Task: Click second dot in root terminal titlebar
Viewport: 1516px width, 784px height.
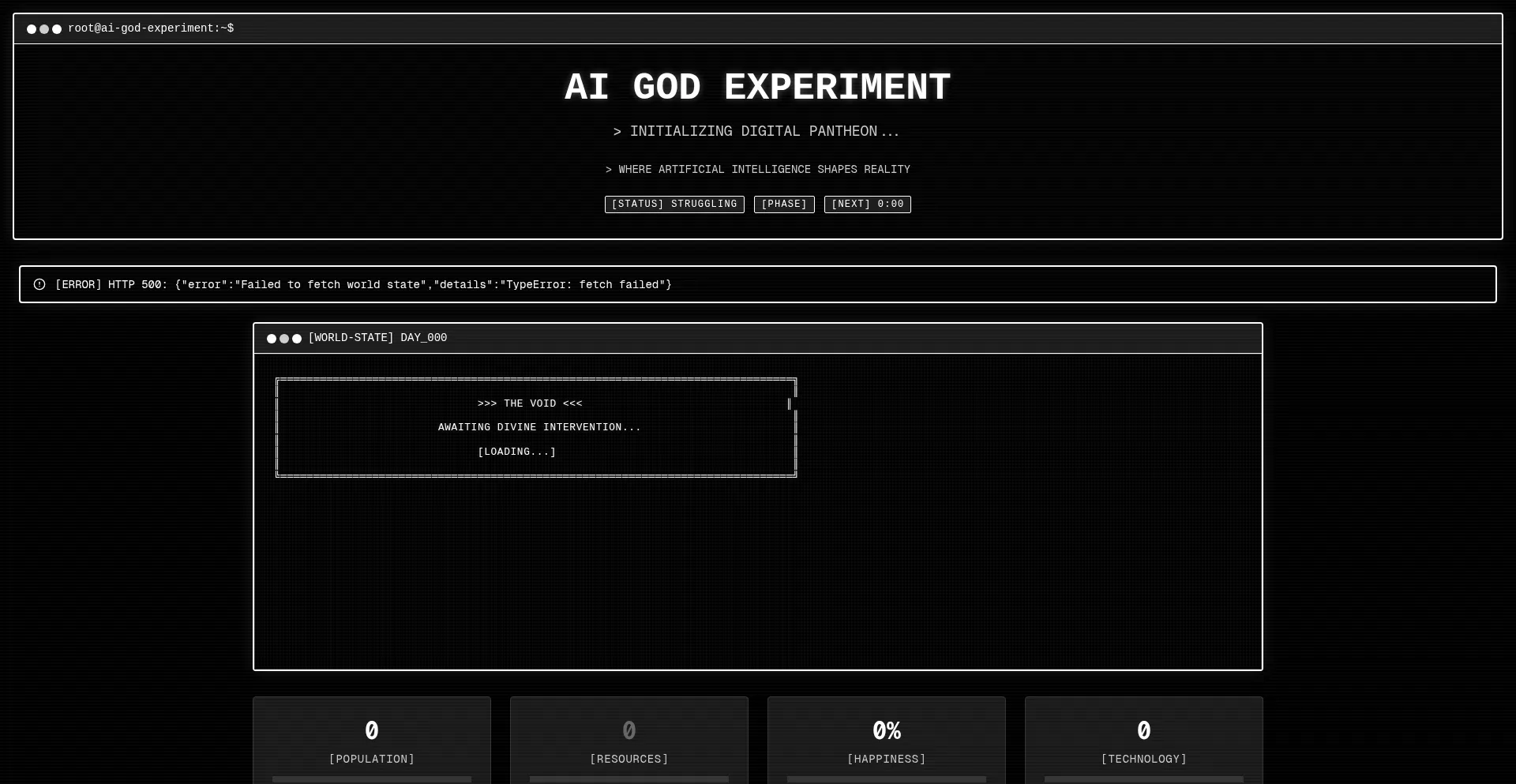Action: point(44,29)
